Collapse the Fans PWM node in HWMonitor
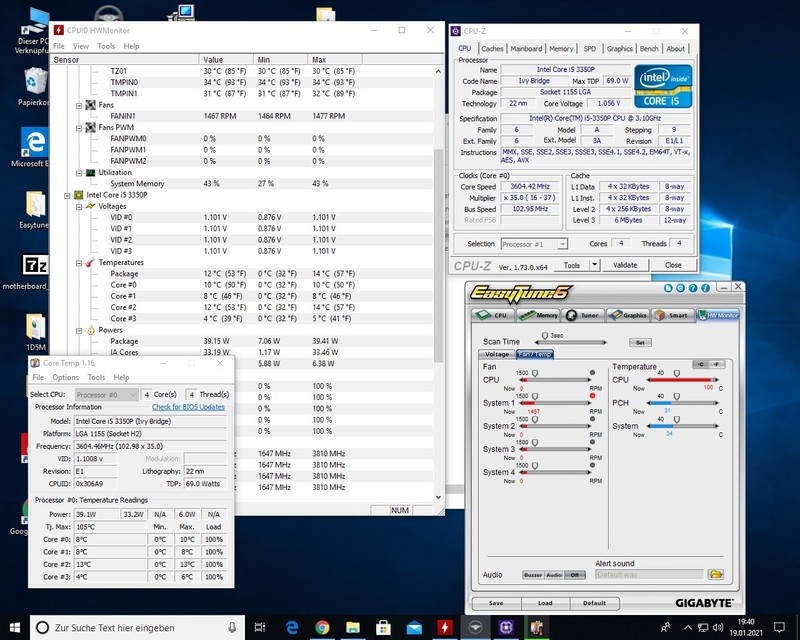Image resolution: width=800 pixels, height=640 pixels. (79, 128)
